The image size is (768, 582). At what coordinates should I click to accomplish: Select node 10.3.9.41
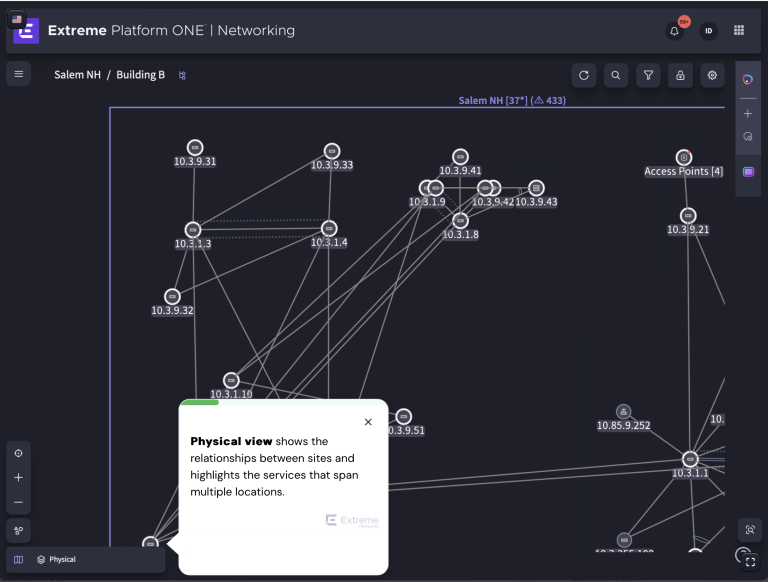click(460, 157)
